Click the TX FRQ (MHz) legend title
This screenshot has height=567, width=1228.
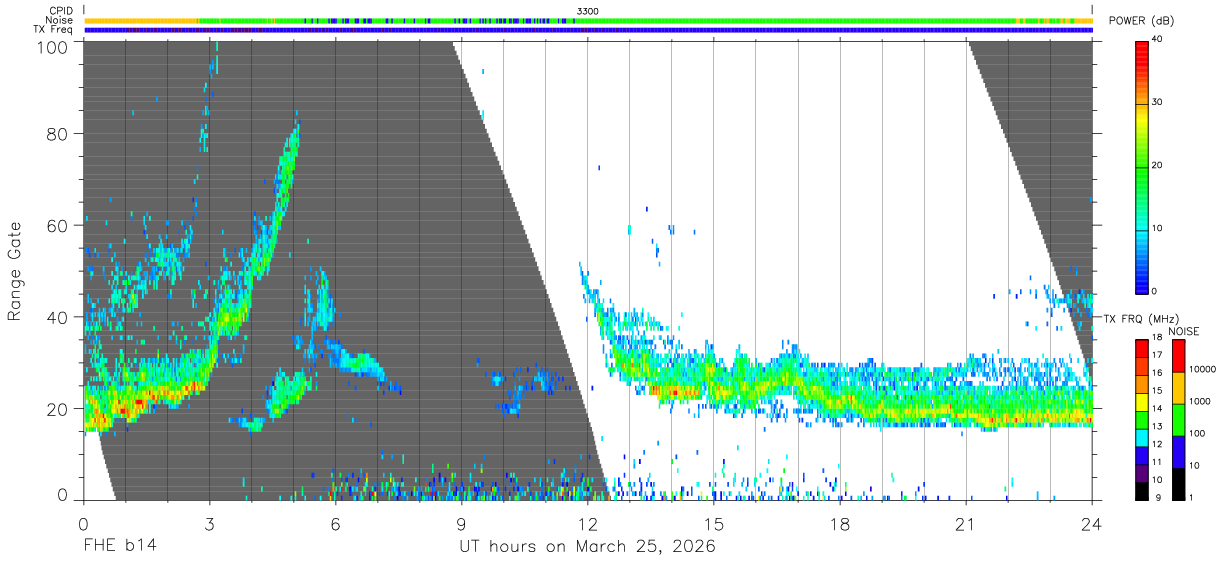coord(1141,319)
